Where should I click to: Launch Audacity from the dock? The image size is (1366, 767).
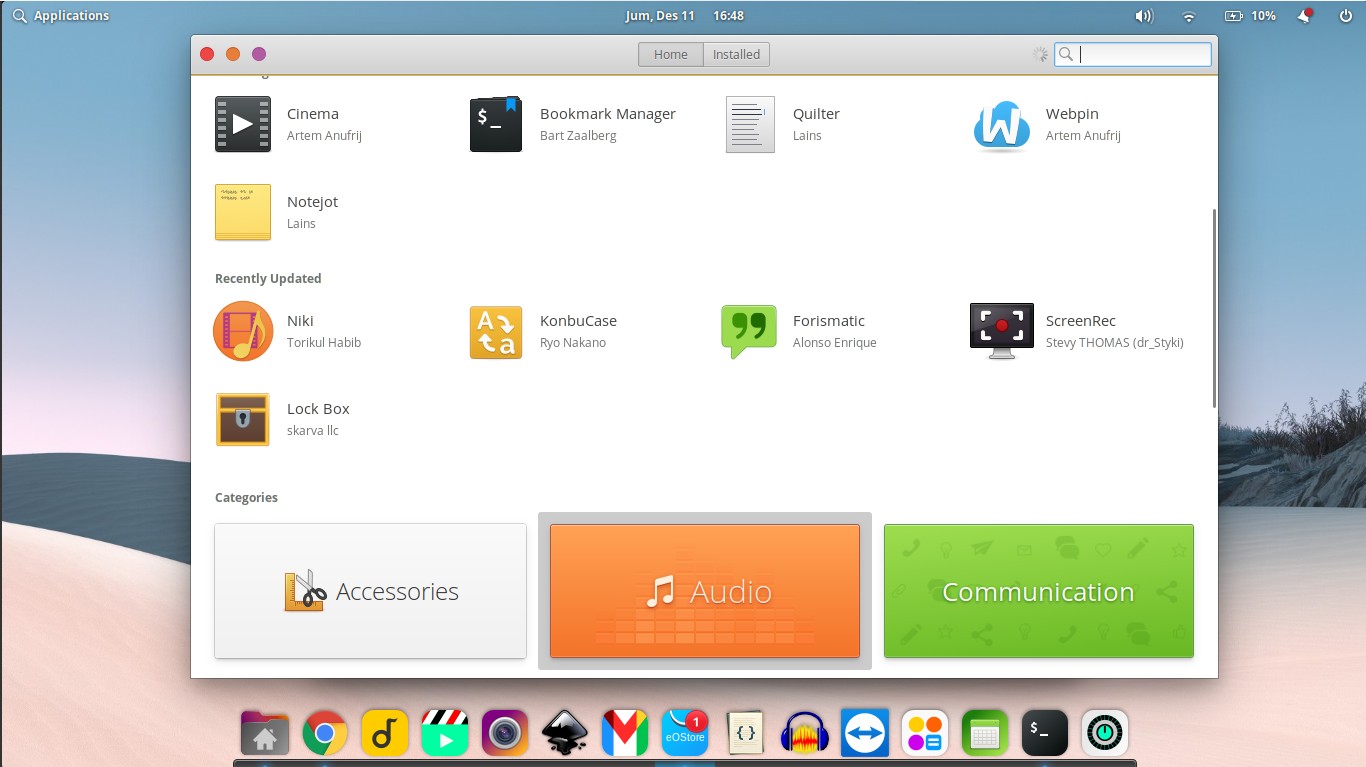[805, 734]
